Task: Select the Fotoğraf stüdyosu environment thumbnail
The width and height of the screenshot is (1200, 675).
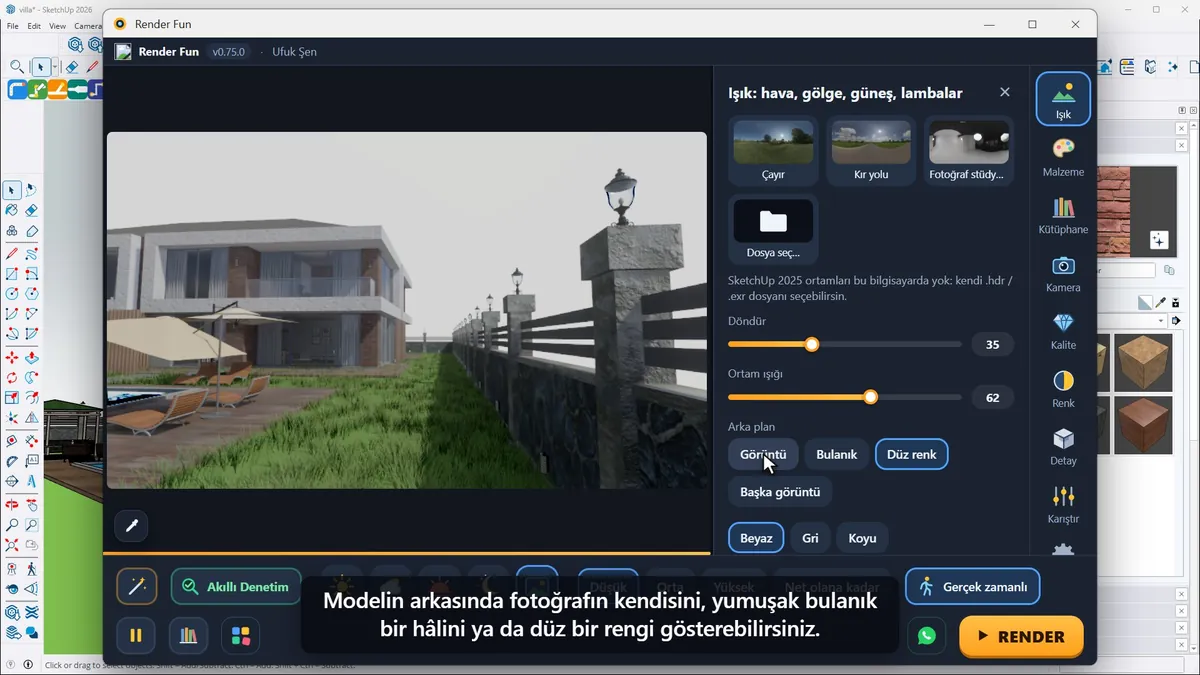Action: (x=969, y=151)
